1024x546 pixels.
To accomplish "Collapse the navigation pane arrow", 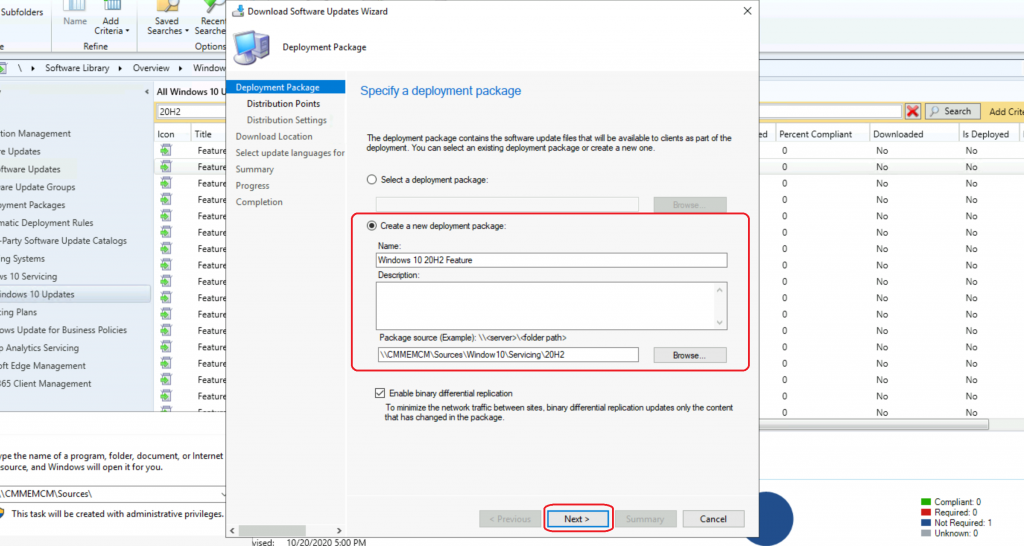I will click(146, 92).
